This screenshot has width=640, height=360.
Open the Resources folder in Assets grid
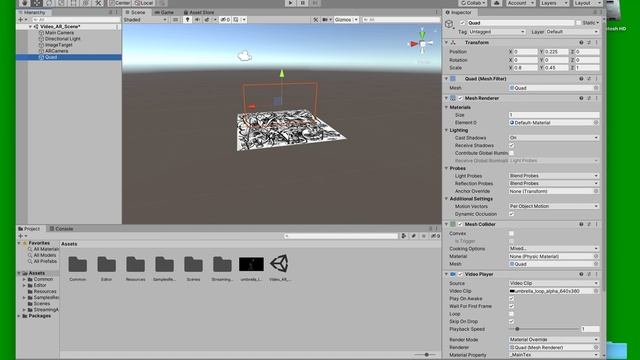(136, 264)
